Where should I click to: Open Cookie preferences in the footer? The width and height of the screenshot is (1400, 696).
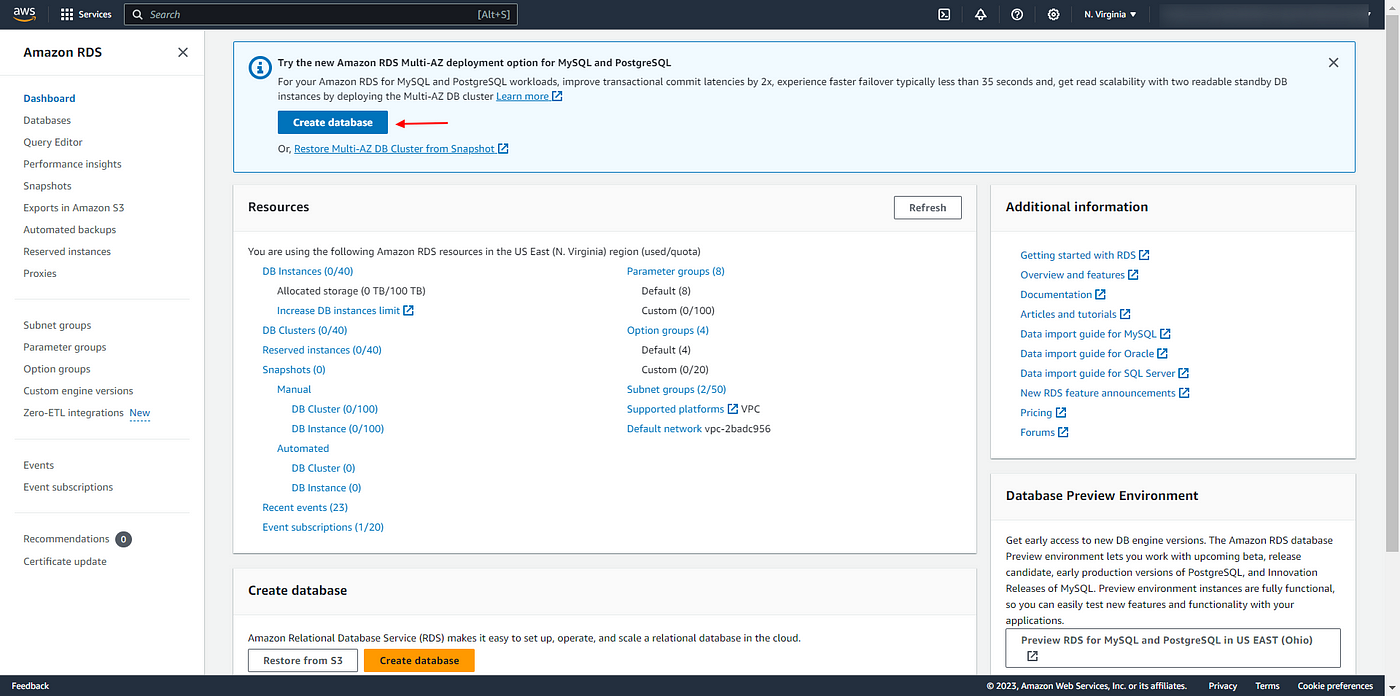(1335, 686)
